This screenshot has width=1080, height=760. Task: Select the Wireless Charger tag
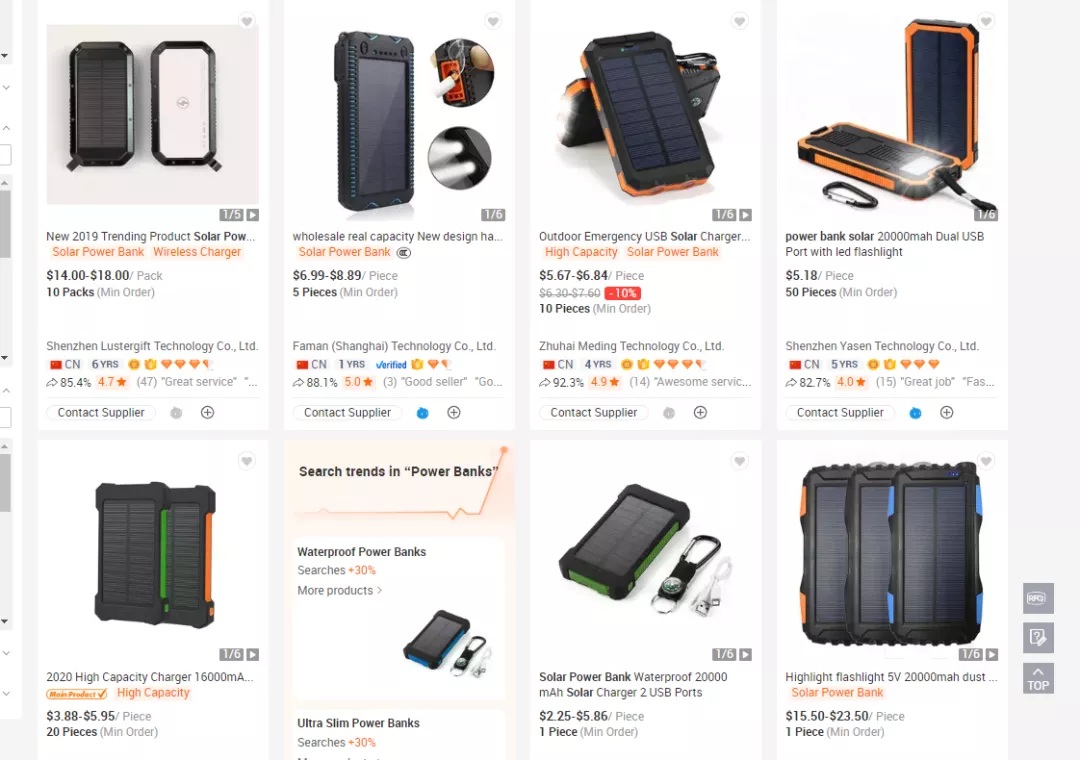coord(197,252)
